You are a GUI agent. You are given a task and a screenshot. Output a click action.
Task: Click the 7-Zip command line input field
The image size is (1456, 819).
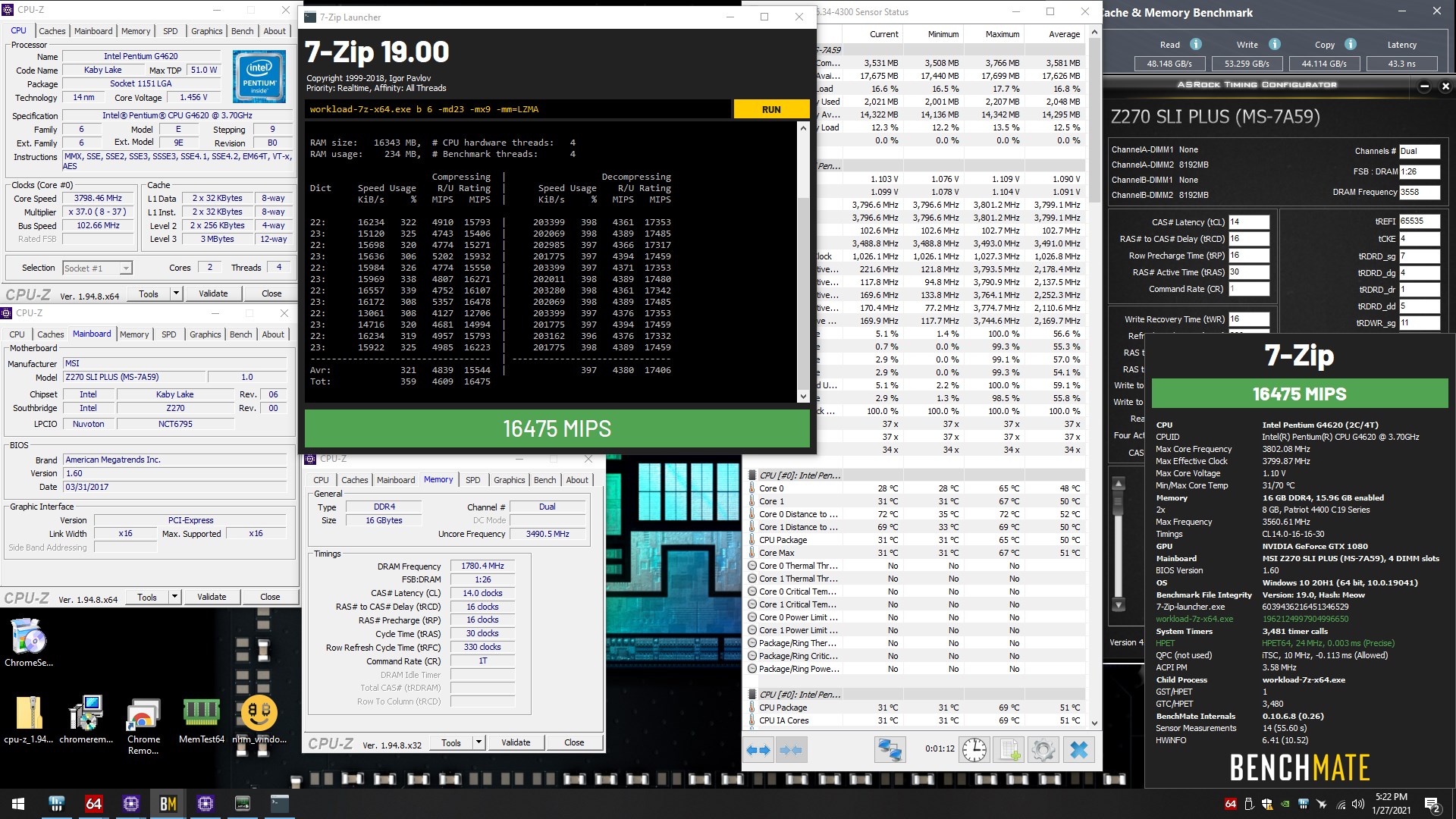click(x=519, y=109)
